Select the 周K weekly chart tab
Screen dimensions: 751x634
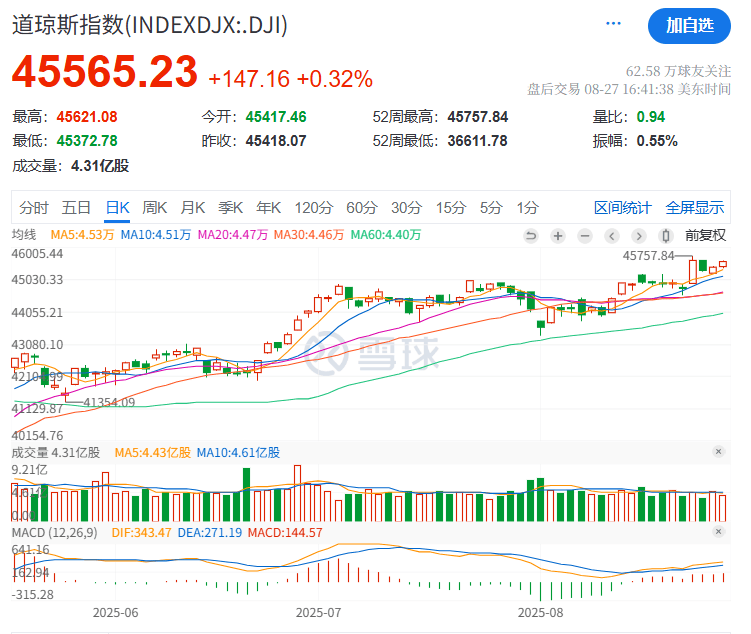[155, 208]
